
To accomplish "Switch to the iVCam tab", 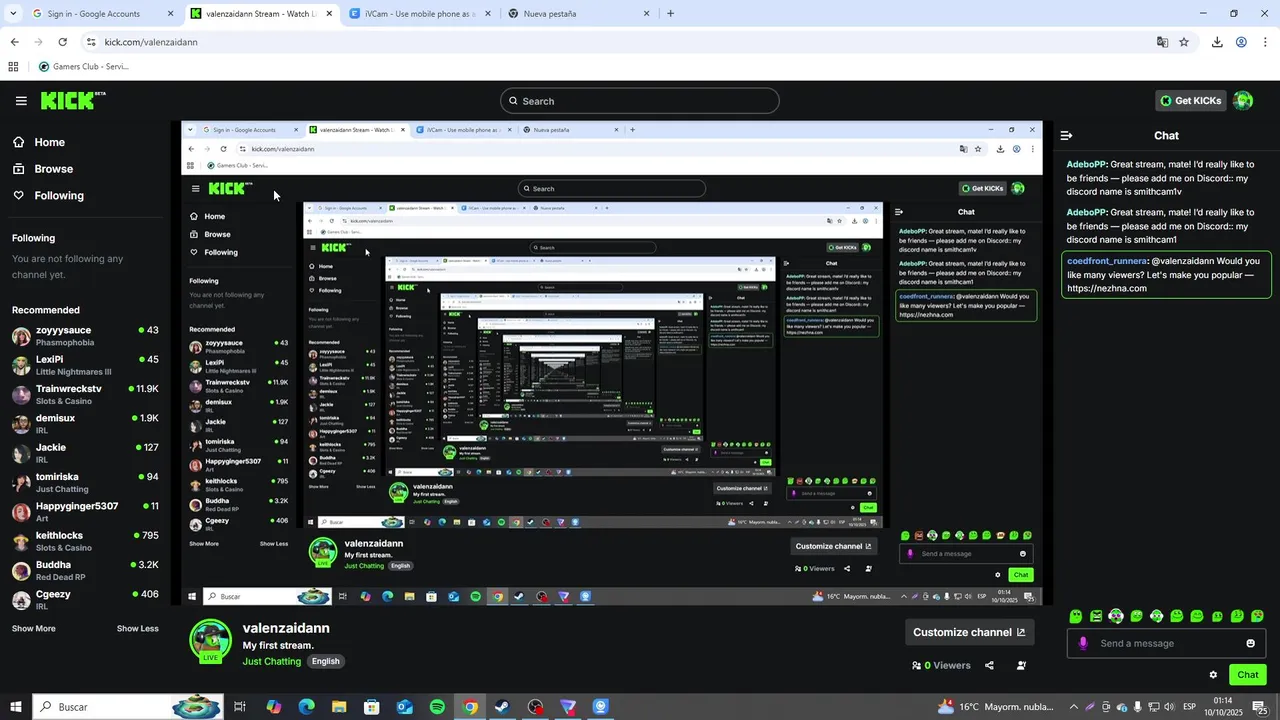I will click(x=420, y=14).
